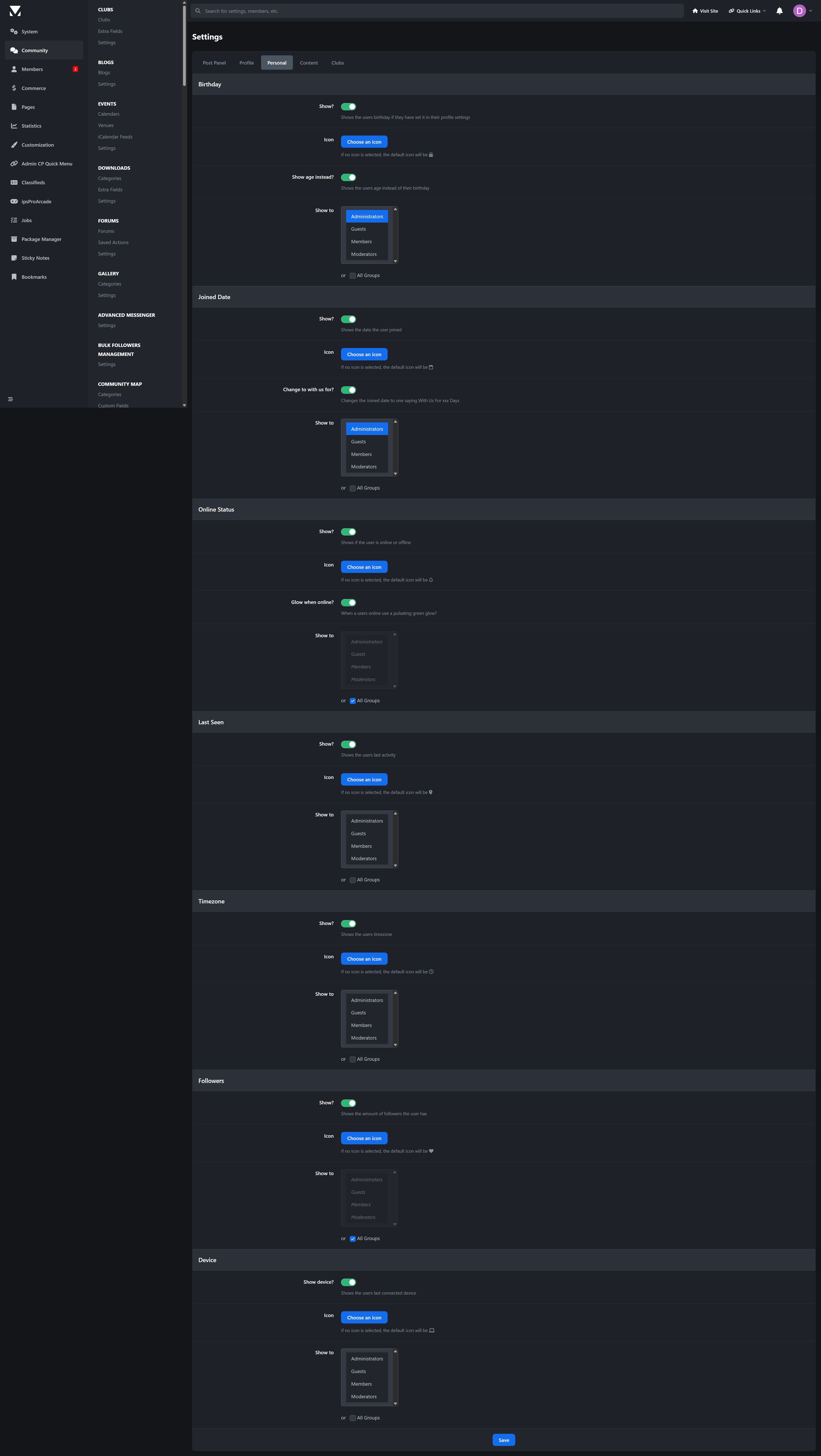821x1456 pixels.
Task: Click Choose an icon for Timezone
Action: pyautogui.click(x=364, y=959)
